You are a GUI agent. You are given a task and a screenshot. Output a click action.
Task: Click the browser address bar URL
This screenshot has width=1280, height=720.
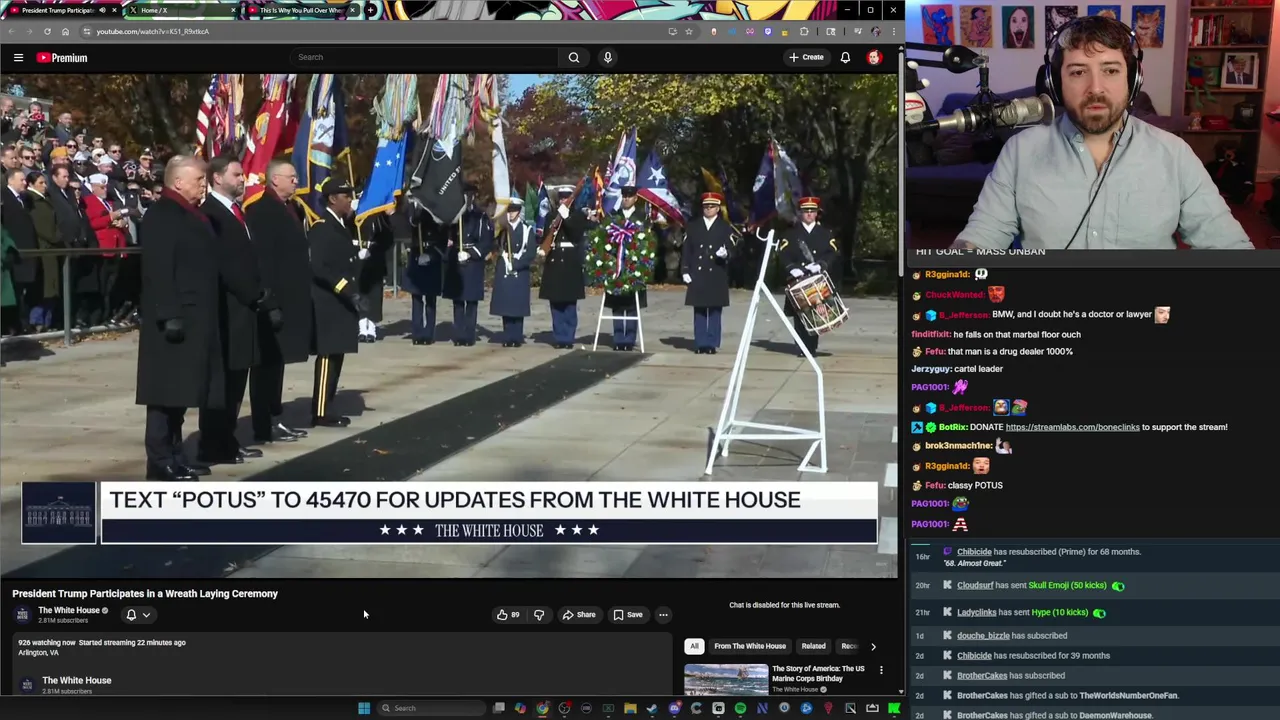[153, 31]
